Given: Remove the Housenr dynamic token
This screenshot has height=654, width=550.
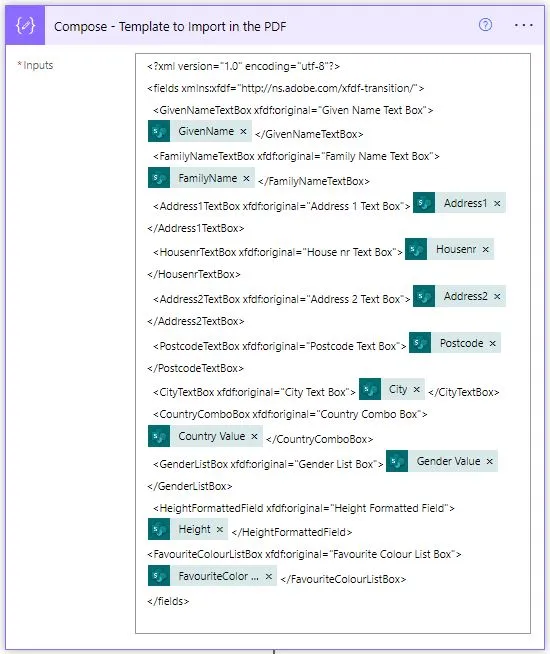Looking at the screenshot, I should 485,249.
